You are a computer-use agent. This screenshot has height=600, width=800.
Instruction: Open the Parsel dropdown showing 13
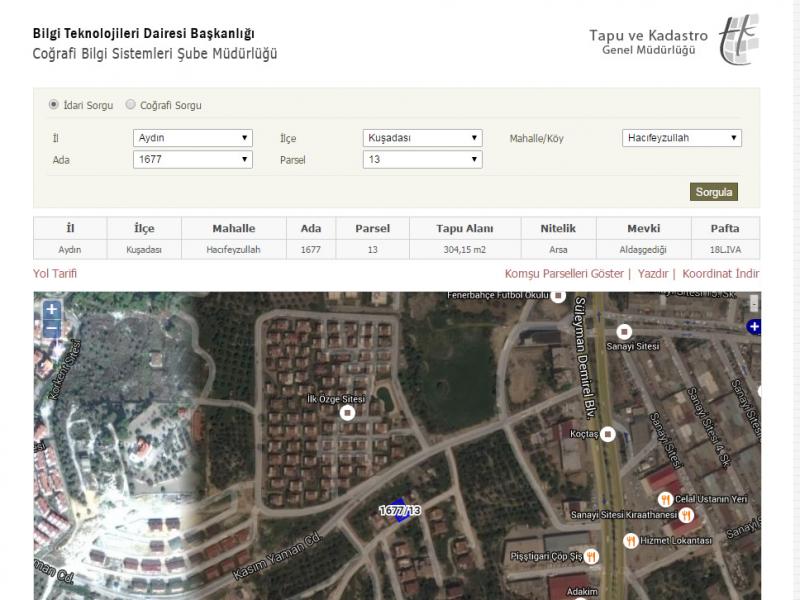422,159
